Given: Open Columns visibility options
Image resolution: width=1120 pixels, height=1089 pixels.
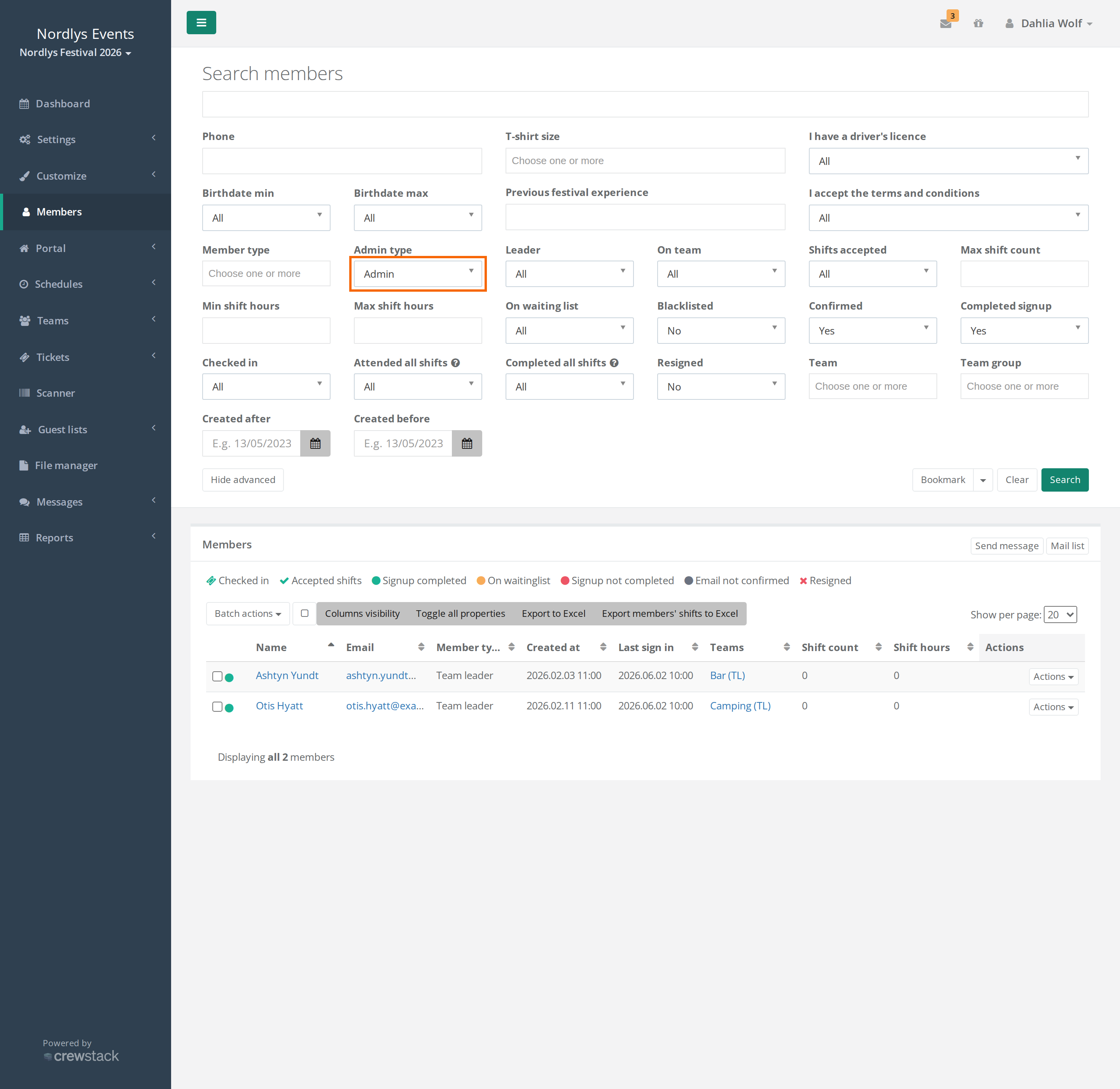Looking at the screenshot, I should pos(362,613).
